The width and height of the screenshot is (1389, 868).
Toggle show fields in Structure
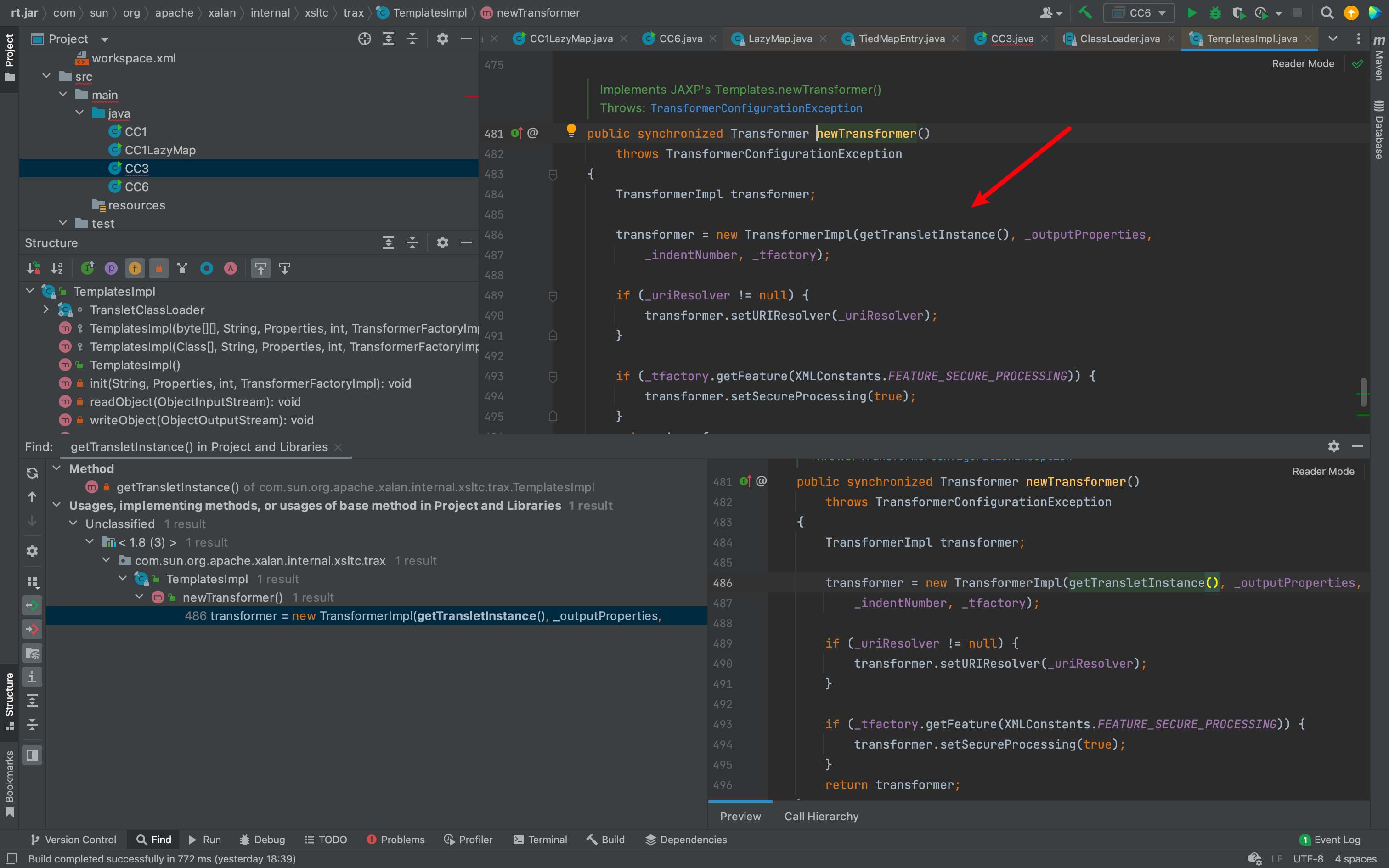coord(135,268)
